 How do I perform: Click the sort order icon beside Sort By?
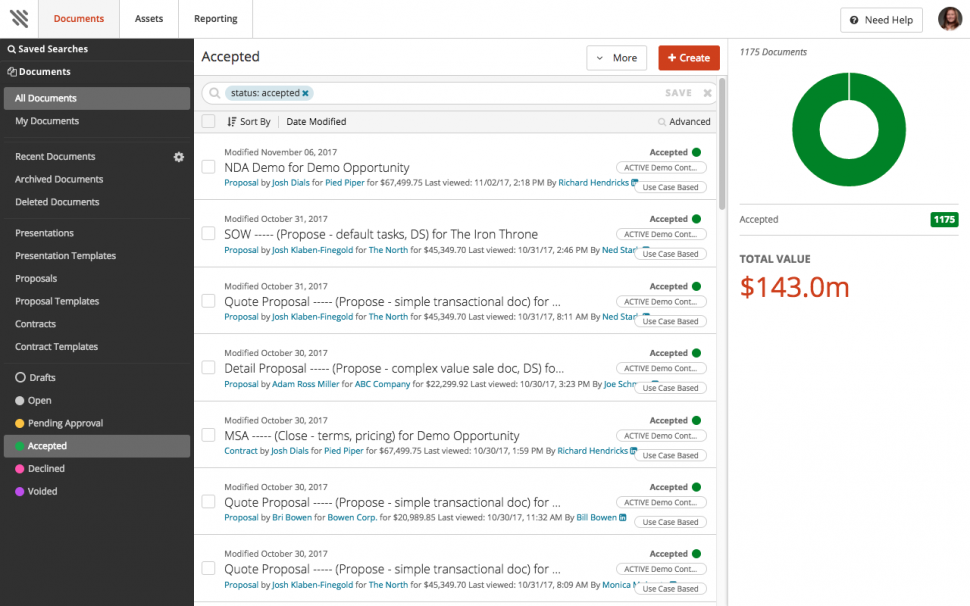coord(232,122)
